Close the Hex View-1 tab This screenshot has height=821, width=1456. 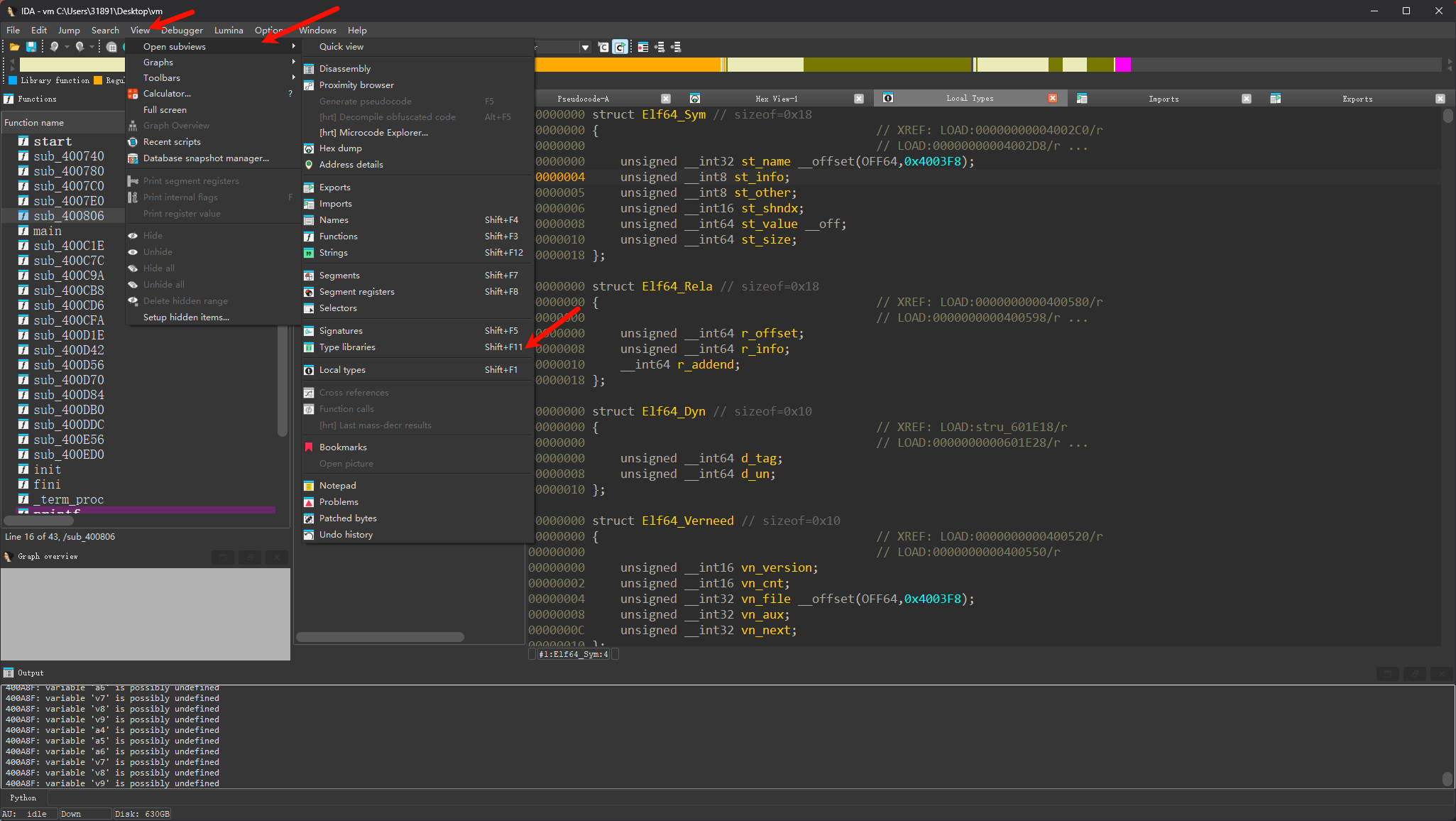click(x=858, y=99)
